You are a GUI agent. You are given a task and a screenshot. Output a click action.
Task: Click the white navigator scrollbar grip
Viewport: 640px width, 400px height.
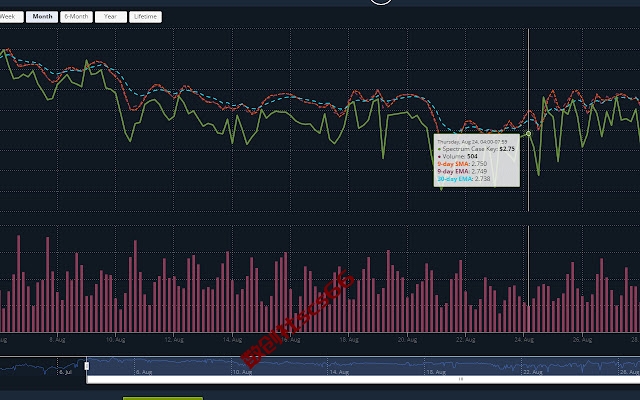[461, 380]
